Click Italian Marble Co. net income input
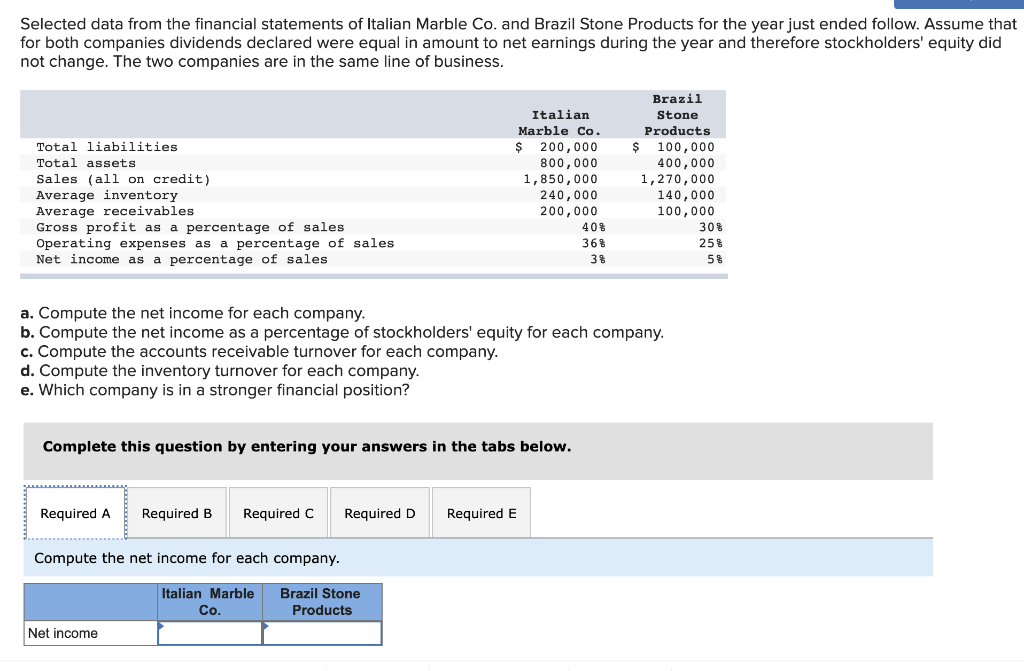 pyautogui.click(x=210, y=633)
